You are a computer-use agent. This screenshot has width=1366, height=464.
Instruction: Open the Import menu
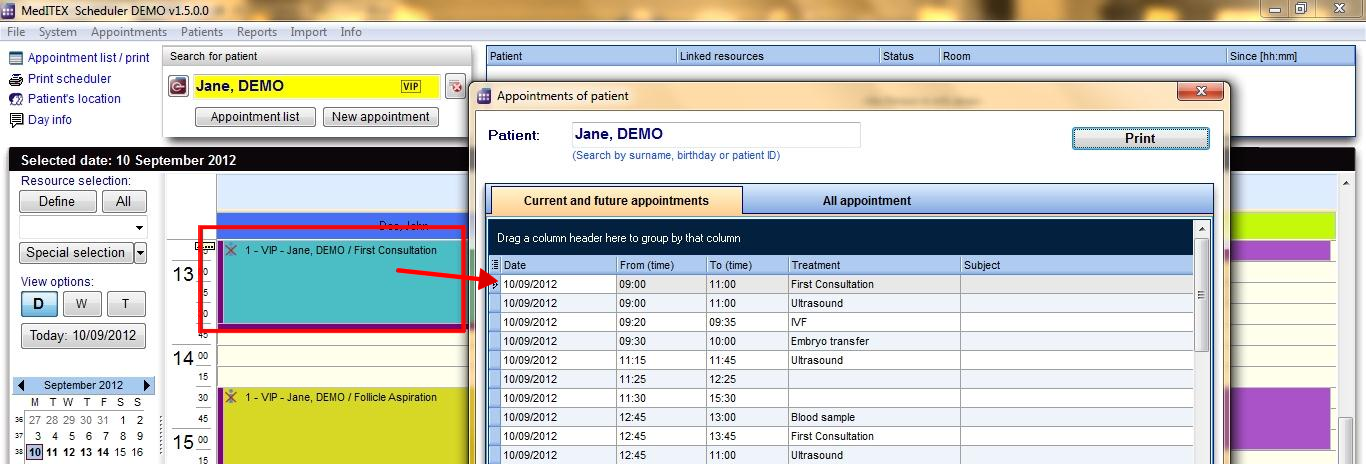[x=309, y=32]
